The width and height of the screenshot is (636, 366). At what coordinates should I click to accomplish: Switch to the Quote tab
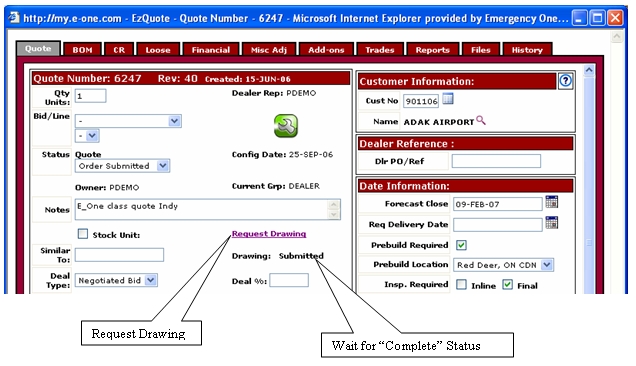(x=38, y=48)
